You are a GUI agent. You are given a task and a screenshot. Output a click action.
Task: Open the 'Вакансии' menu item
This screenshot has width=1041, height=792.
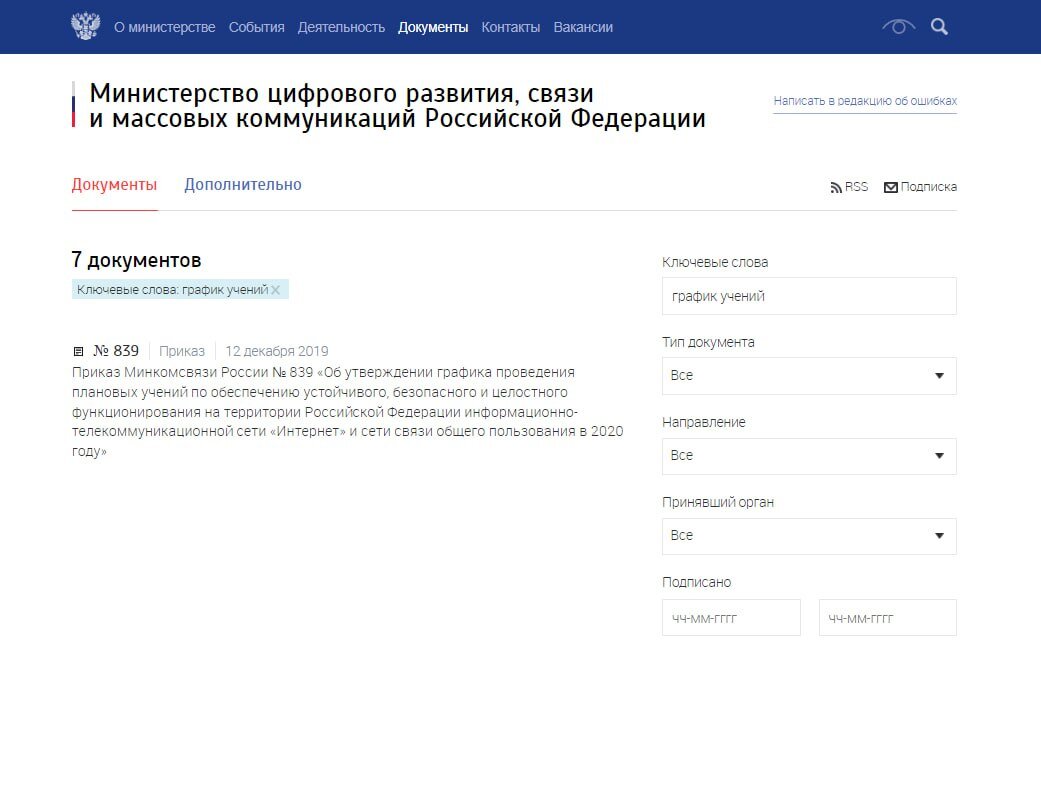(x=583, y=27)
